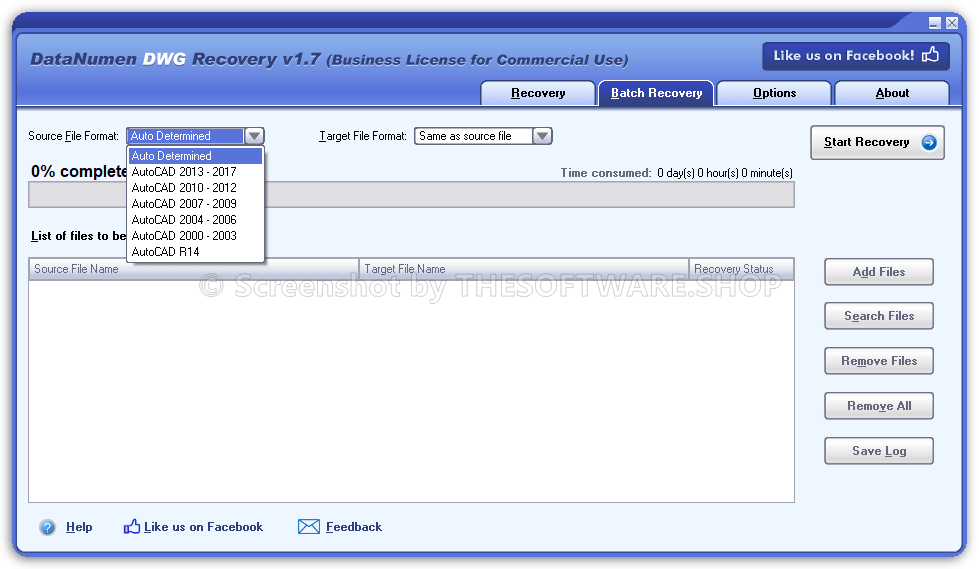Screen dimensions: 979x569
Task: Choose AutoCAD 2013 - 2017 option
Action: tap(195, 172)
